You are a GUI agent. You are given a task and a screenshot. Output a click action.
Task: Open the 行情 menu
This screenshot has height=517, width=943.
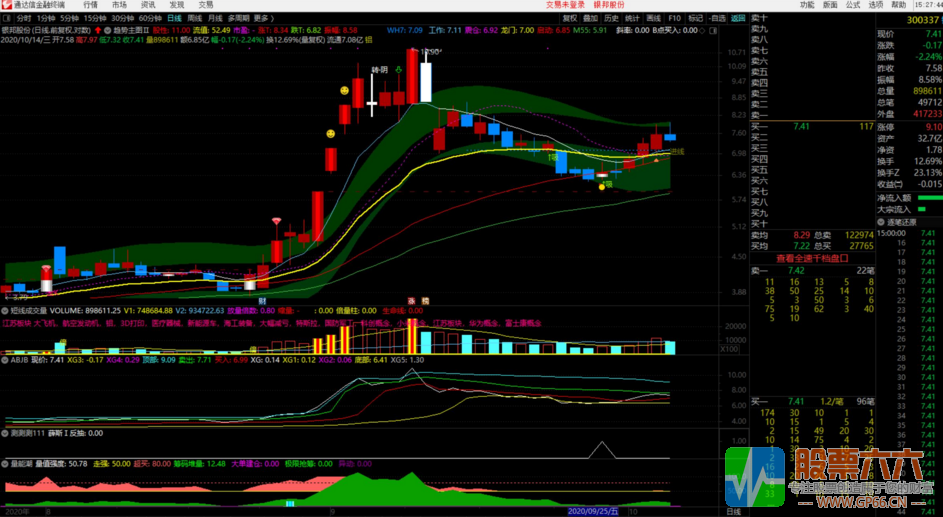(91, 5)
